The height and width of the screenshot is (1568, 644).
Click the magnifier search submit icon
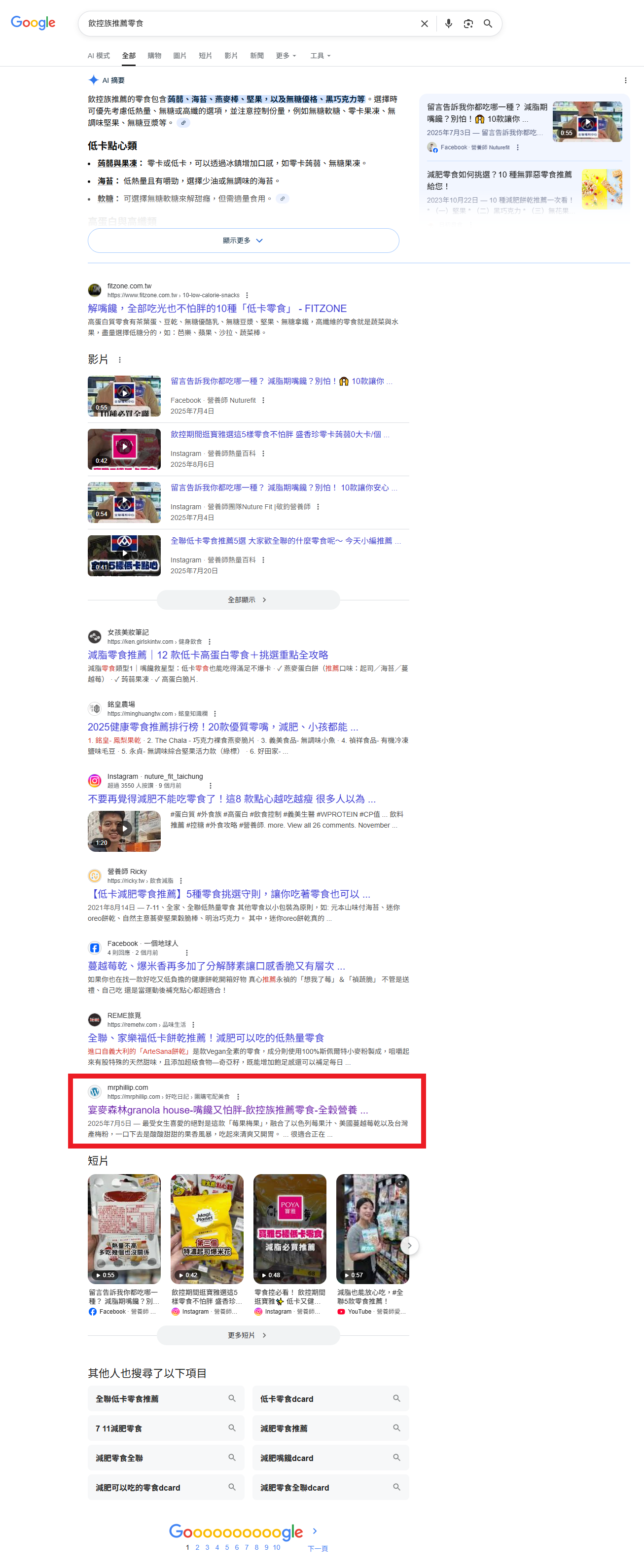[x=488, y=24]
